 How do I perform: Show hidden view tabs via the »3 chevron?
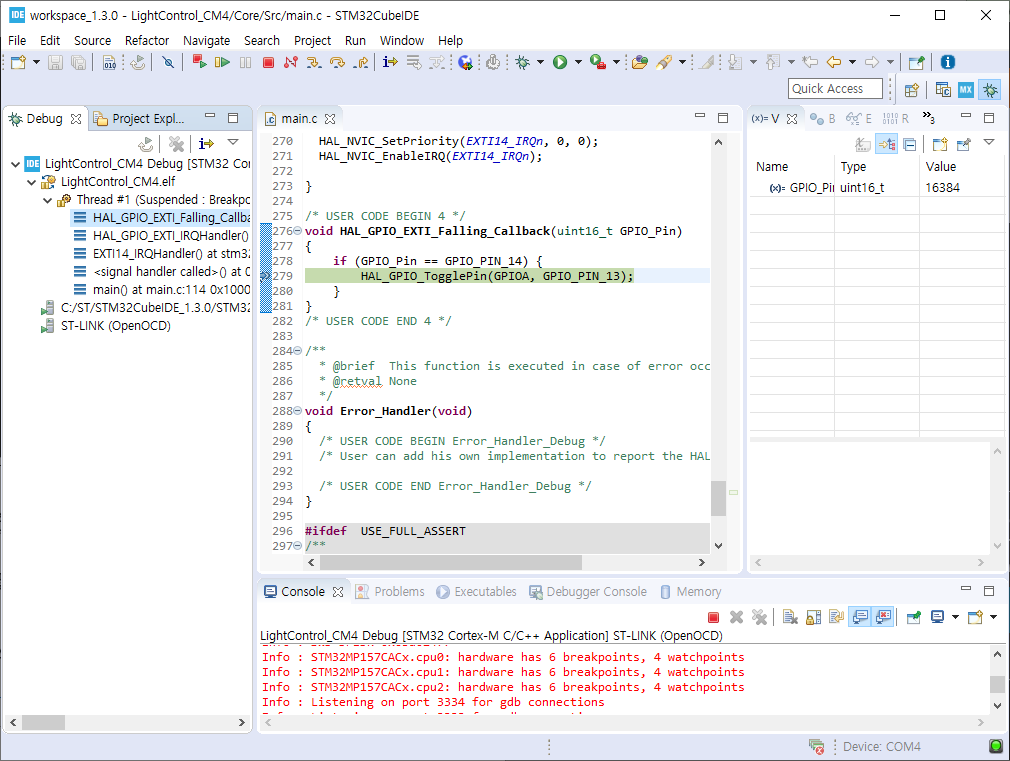(928, 117)
